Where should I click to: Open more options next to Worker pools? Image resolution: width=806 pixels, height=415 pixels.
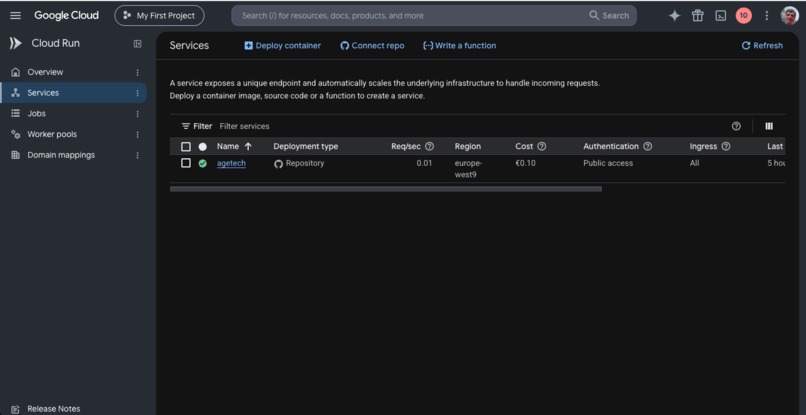tap(137, 135)
